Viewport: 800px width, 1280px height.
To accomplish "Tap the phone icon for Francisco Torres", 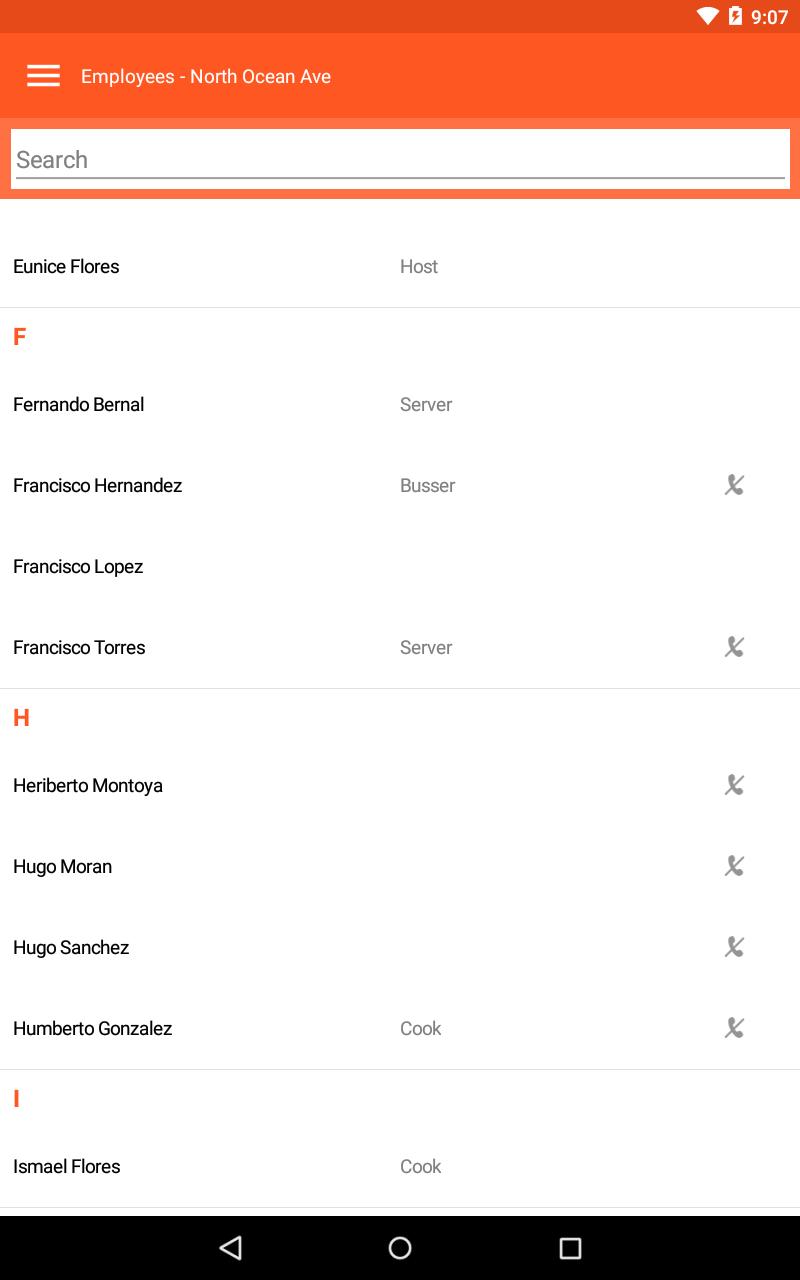I will (x=734, y=647).
